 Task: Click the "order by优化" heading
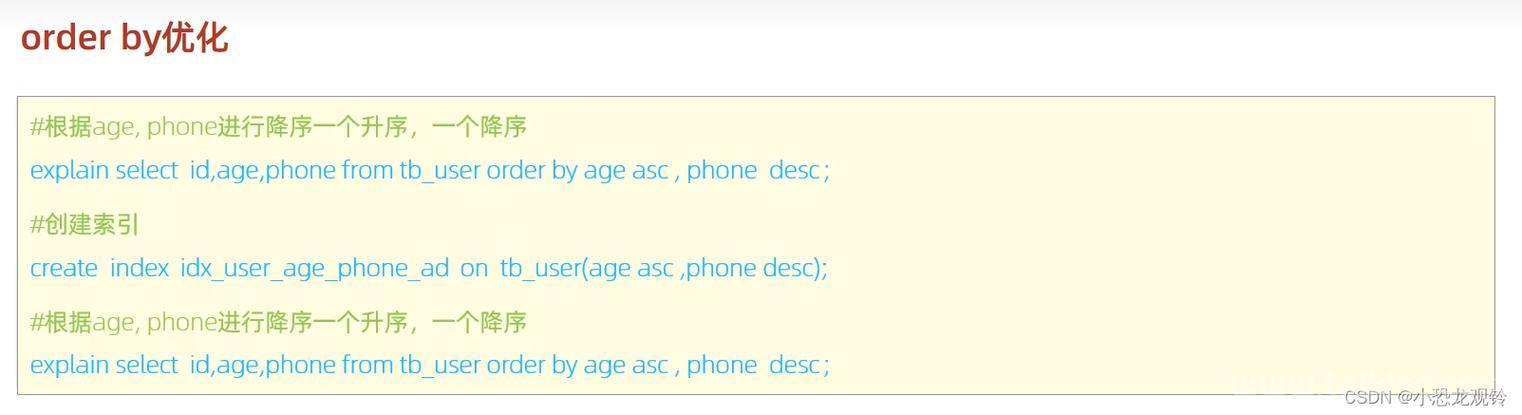(124, 39)
